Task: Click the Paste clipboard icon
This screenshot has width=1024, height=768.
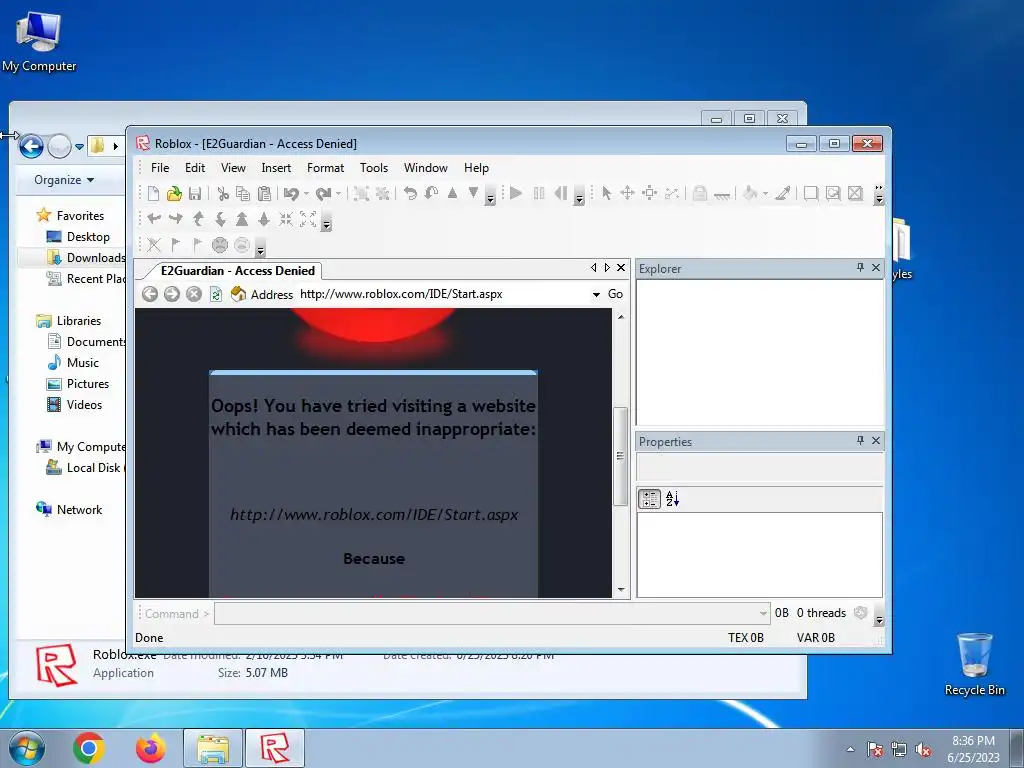Action: click(264, 193)
